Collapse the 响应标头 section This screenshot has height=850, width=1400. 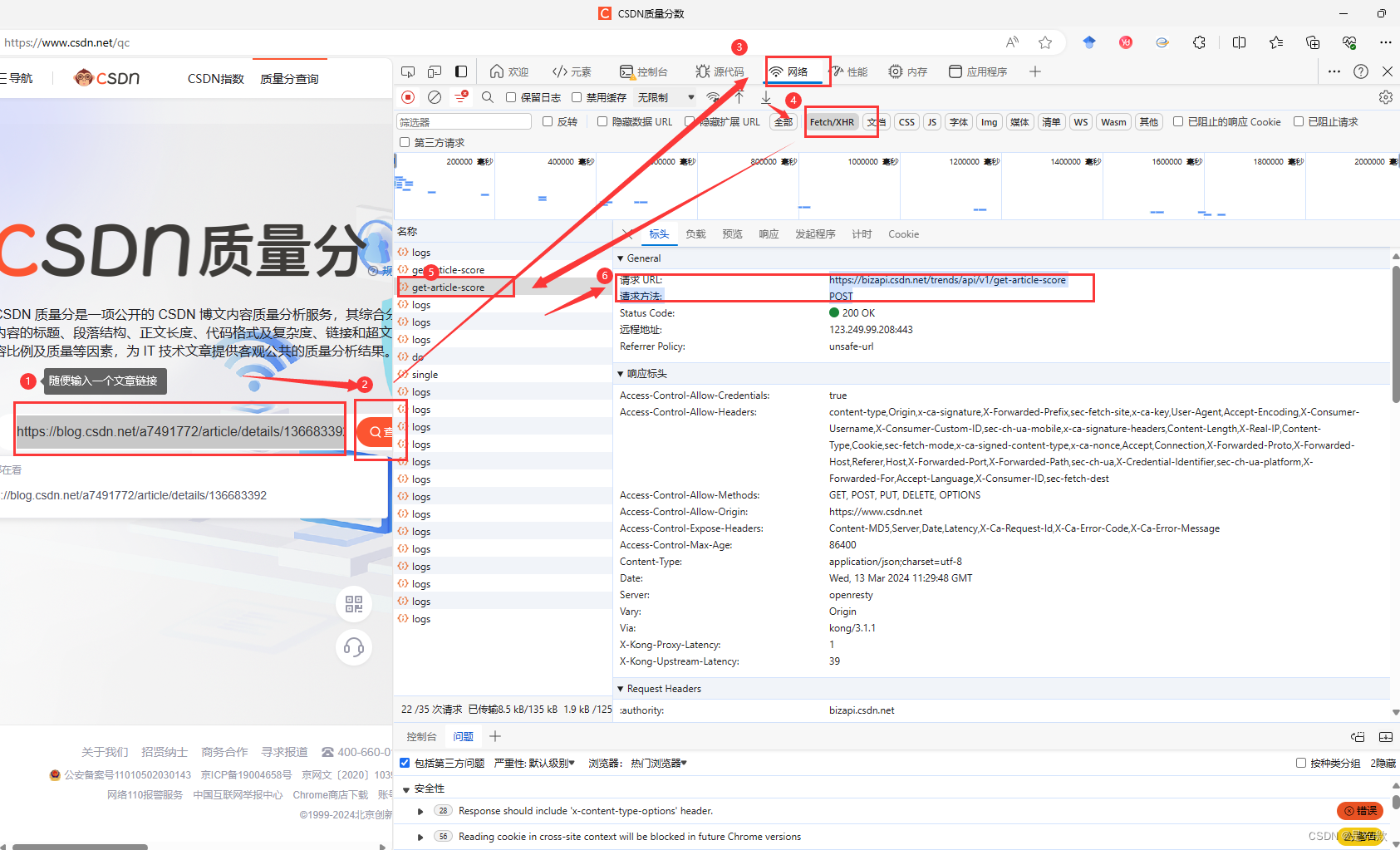[621, 374]
